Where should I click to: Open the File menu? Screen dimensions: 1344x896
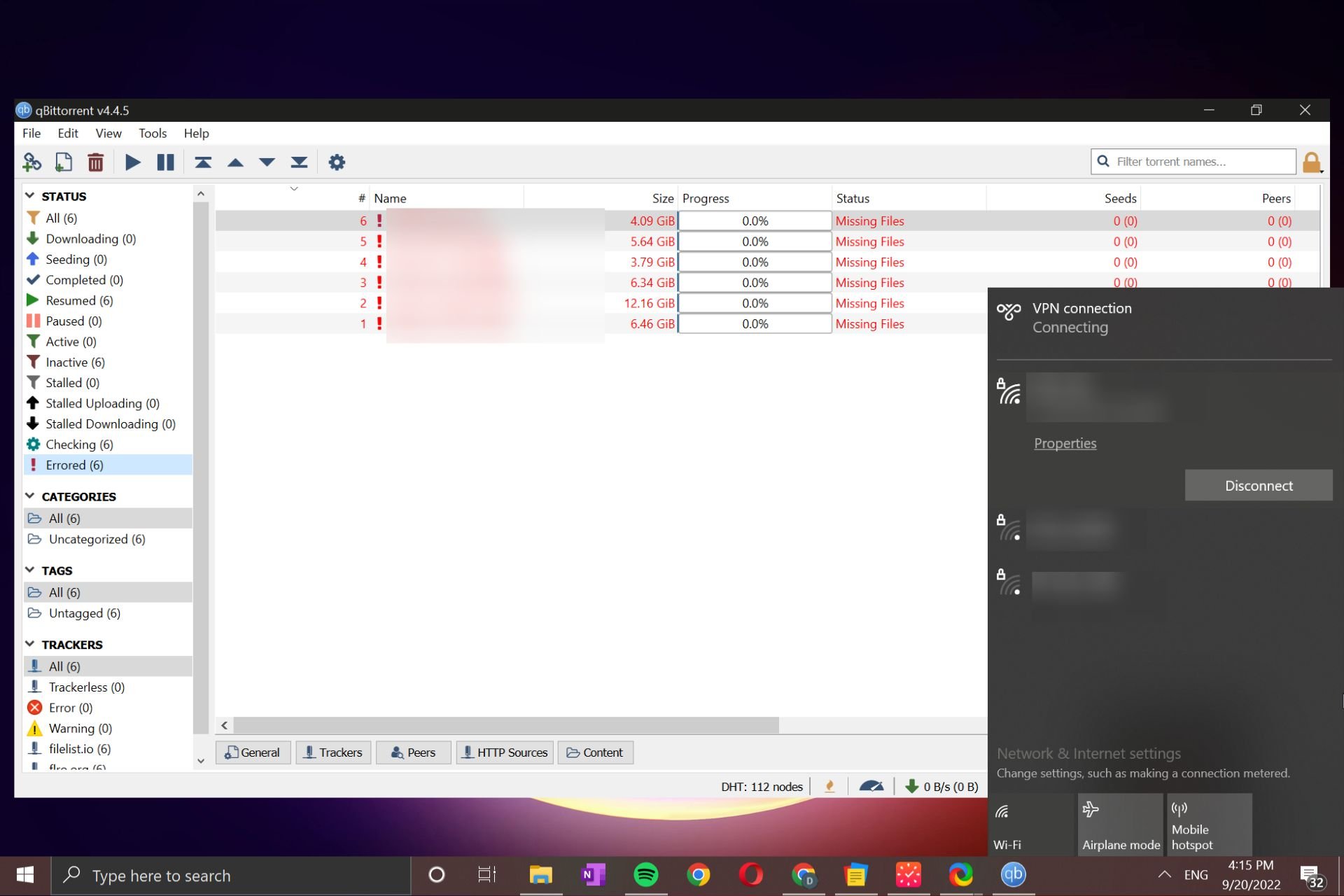pos(31,133)
